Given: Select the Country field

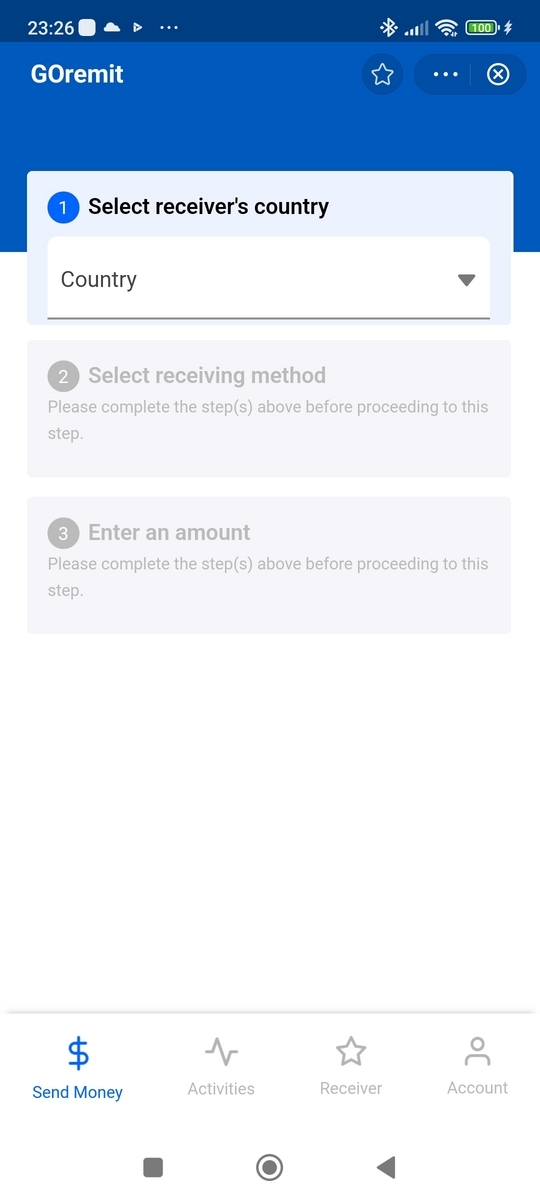Looking at the screenshot, I should (x=269, y=279).
